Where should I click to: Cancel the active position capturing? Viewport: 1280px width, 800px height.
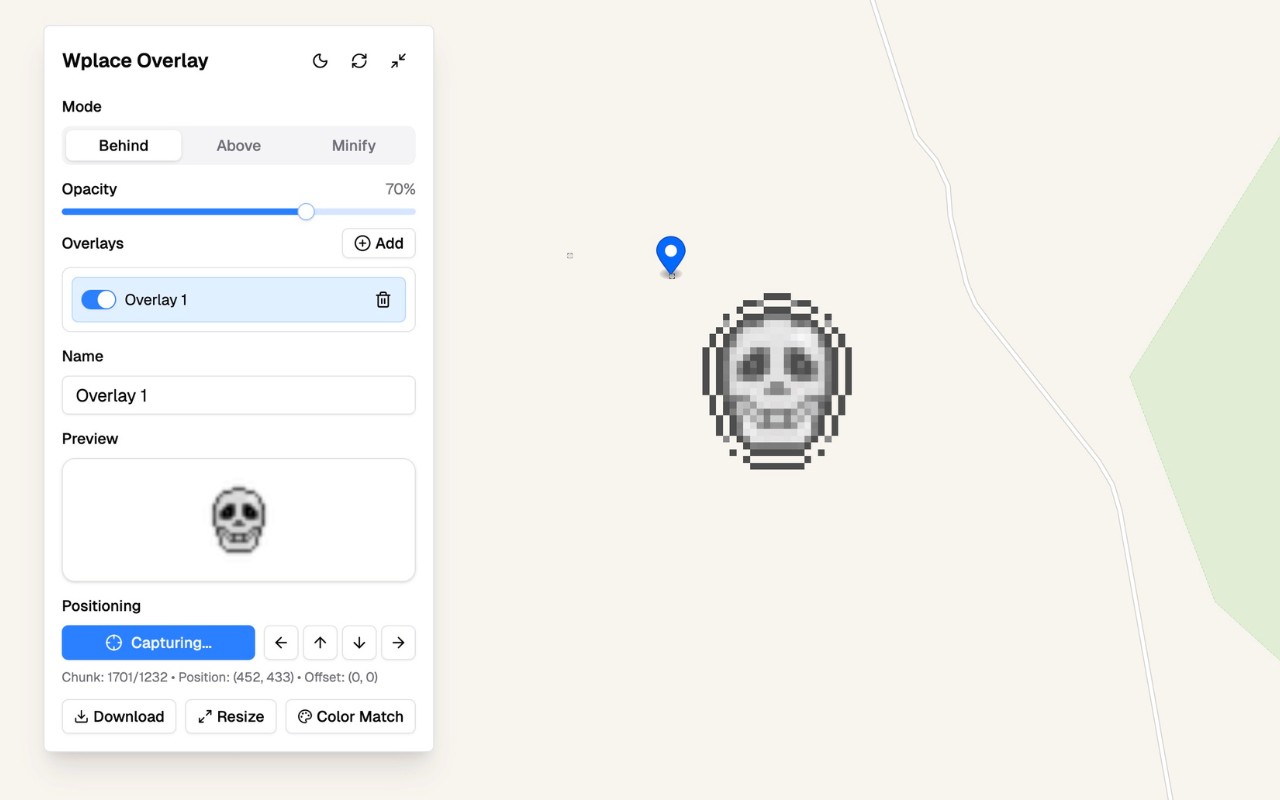(x=157, y=642)
